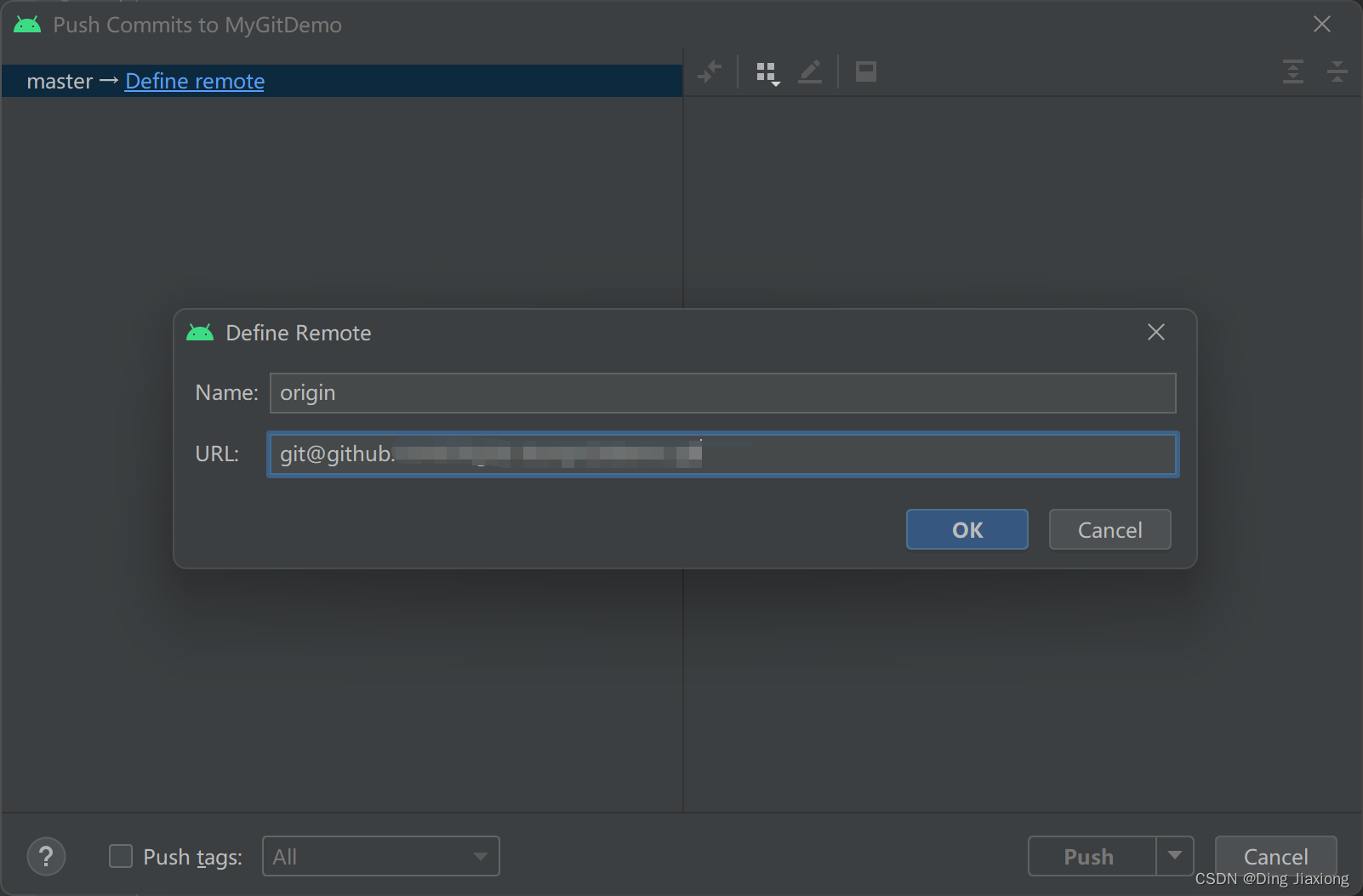The width and height of the screenshot is (1363, 896).
Task: Cancel the Push Commits window
Action: (1276, 856)
